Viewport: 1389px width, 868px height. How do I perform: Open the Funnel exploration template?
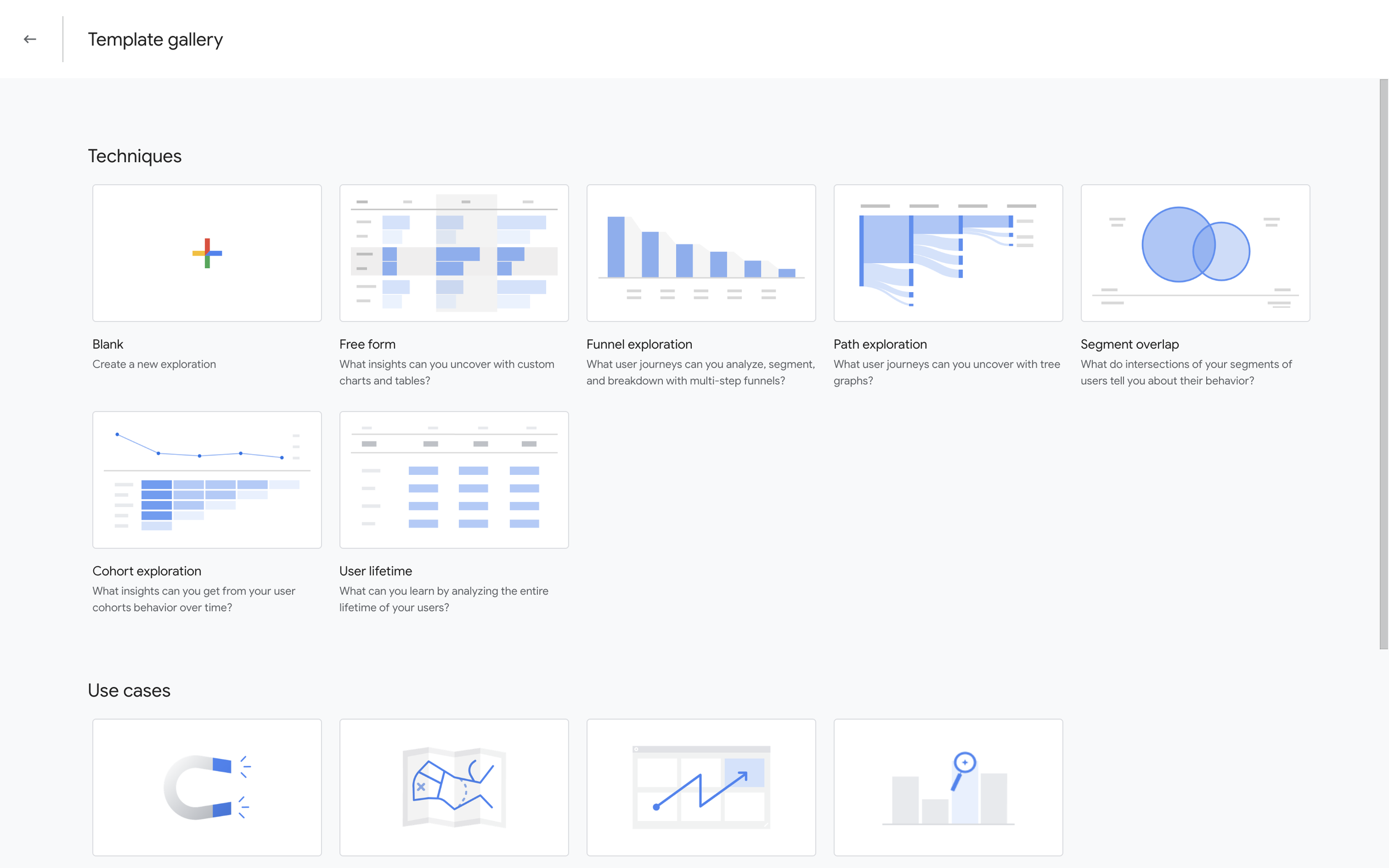(701, 253)
